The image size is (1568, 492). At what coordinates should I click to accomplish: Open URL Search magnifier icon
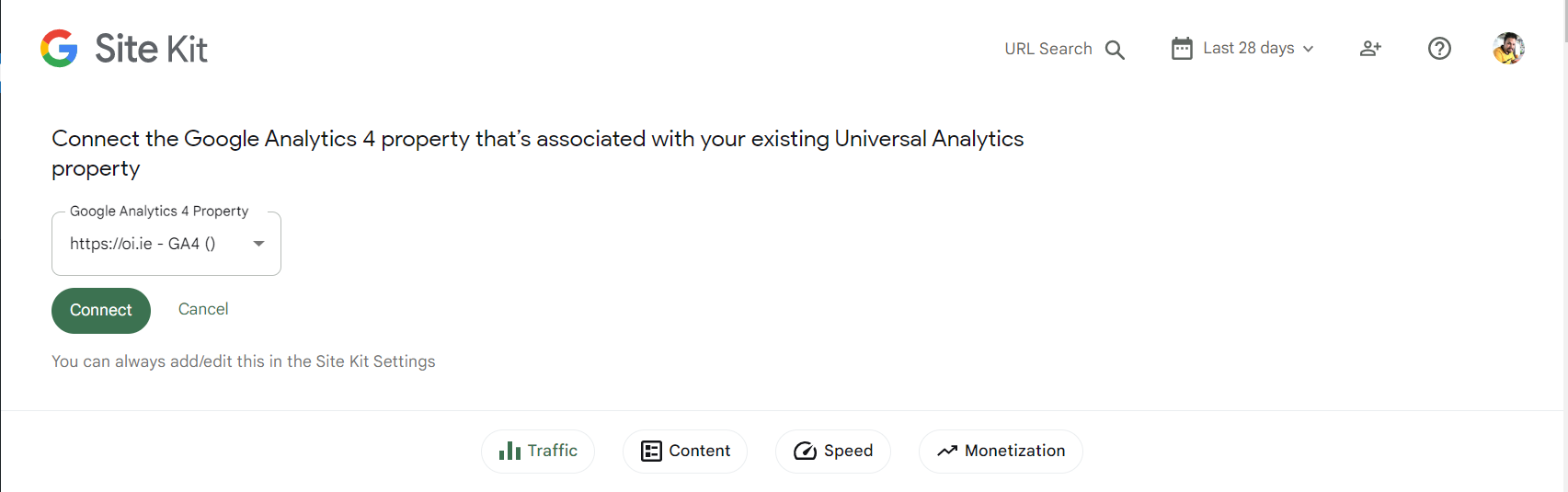(x=1115, y=50)
